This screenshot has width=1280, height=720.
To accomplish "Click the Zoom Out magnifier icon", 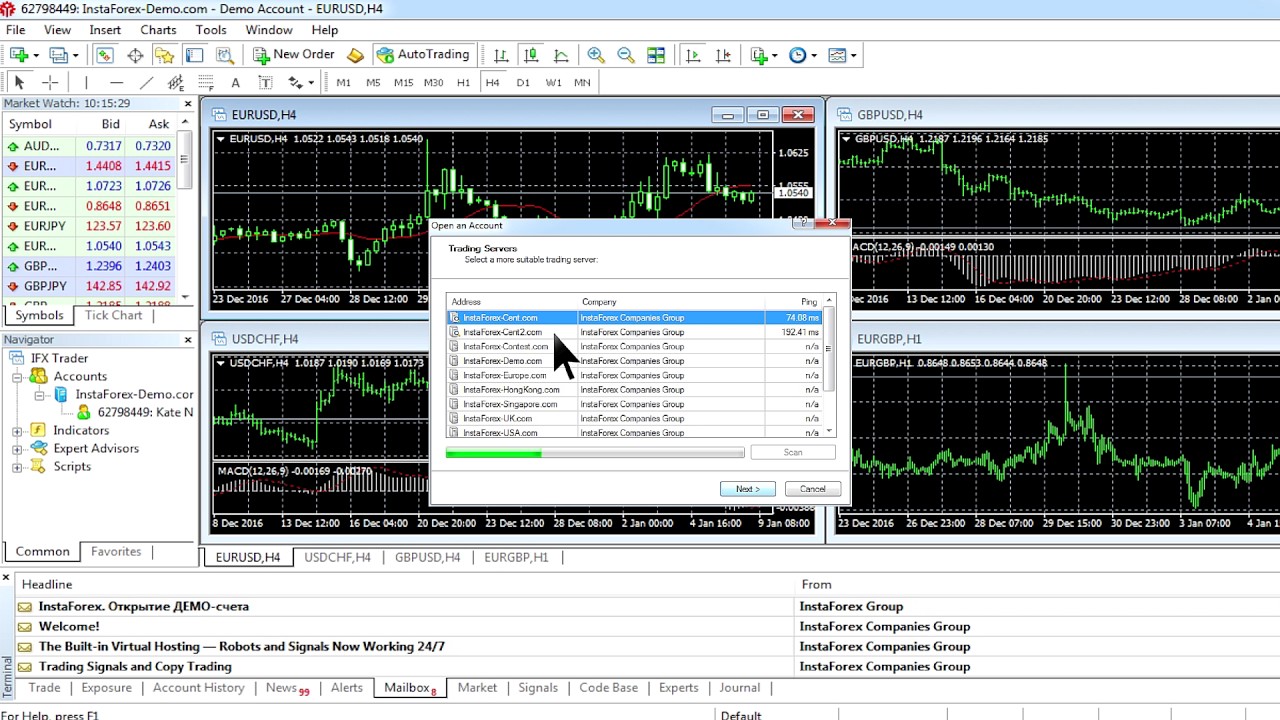I will [x=626, y=55].
